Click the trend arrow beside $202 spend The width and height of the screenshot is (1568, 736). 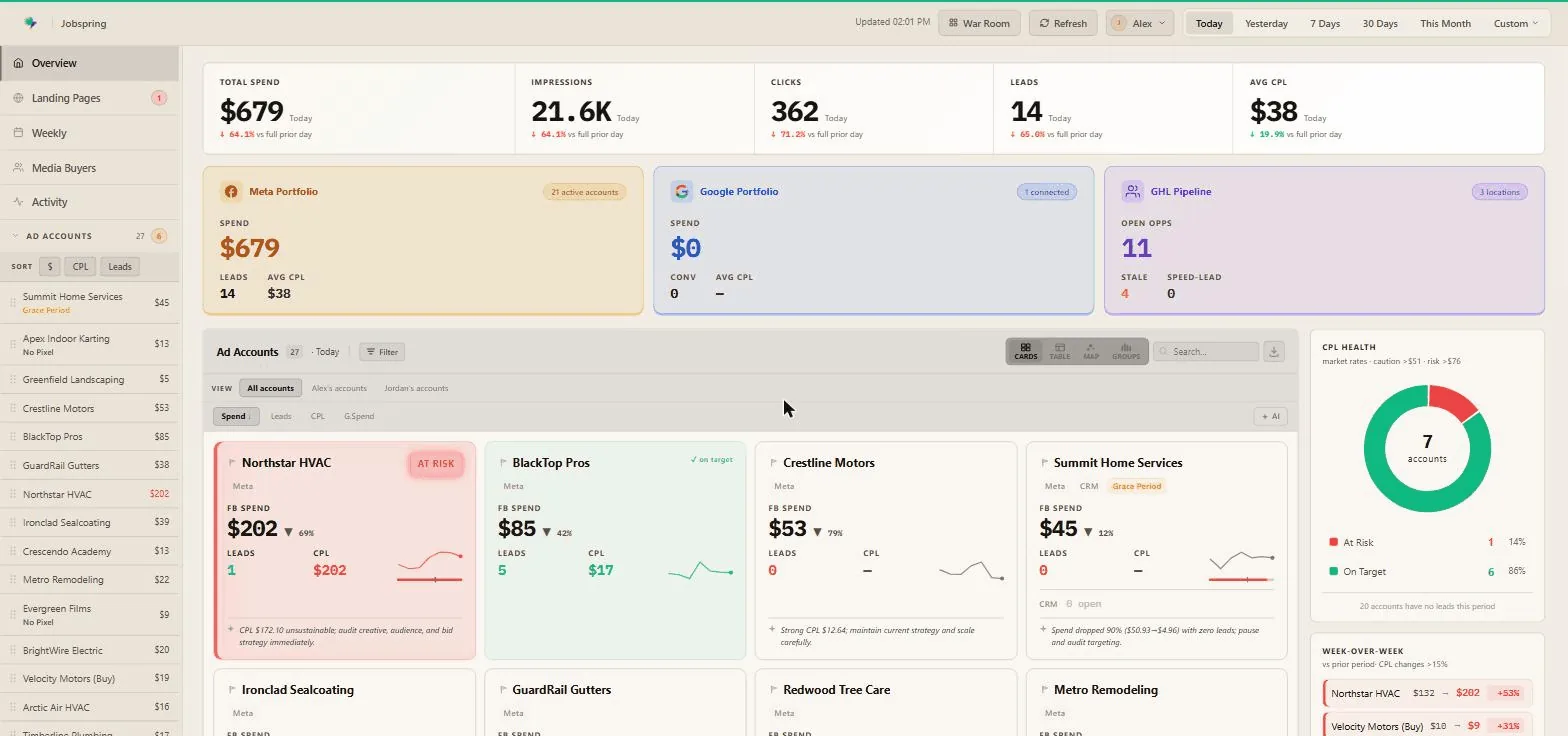(289, 532)
